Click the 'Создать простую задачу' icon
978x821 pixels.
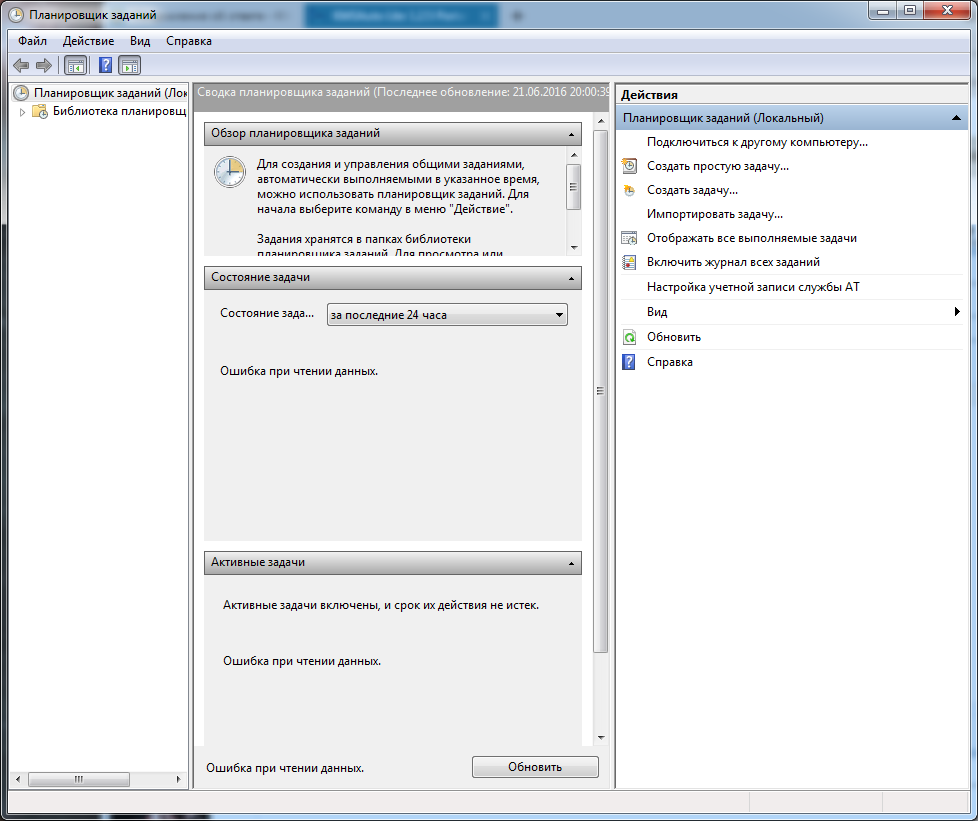pyautogui.click(x=629, y=166)
